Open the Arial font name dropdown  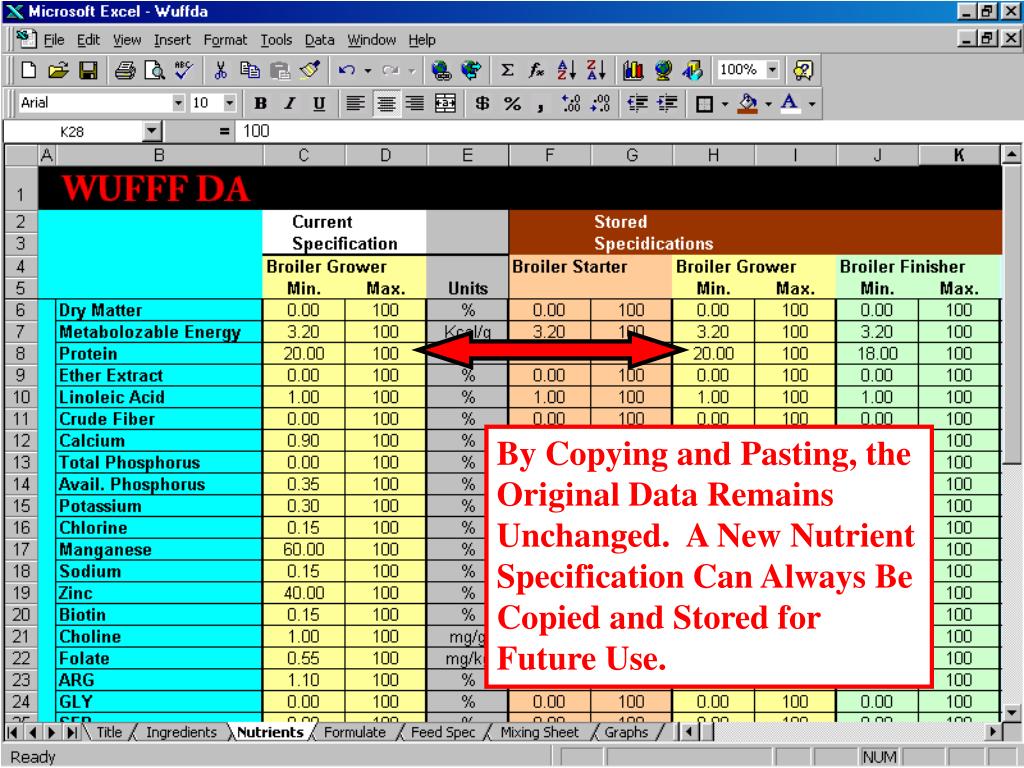178,103
